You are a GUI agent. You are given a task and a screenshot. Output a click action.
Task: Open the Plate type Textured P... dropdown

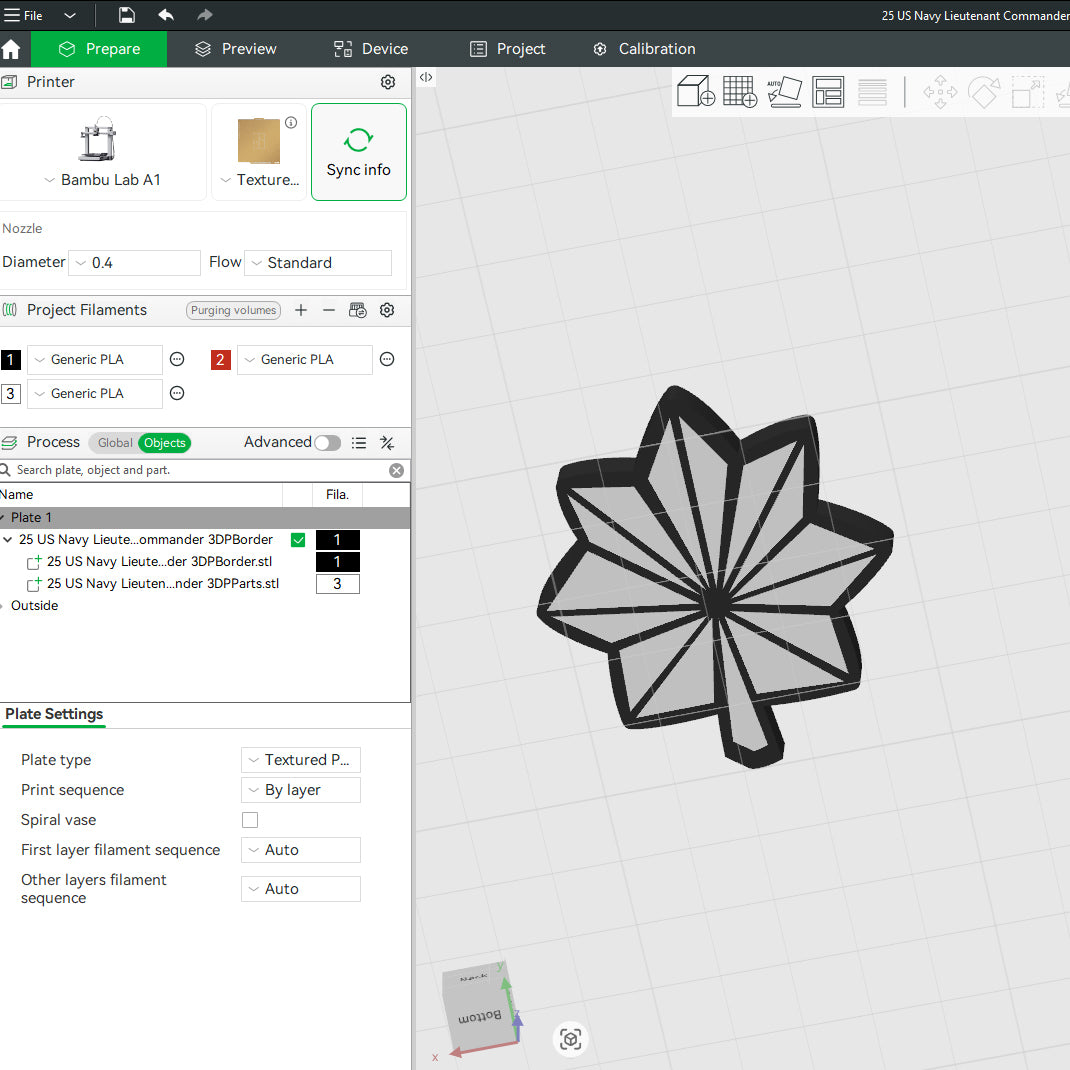pos(301,760)
